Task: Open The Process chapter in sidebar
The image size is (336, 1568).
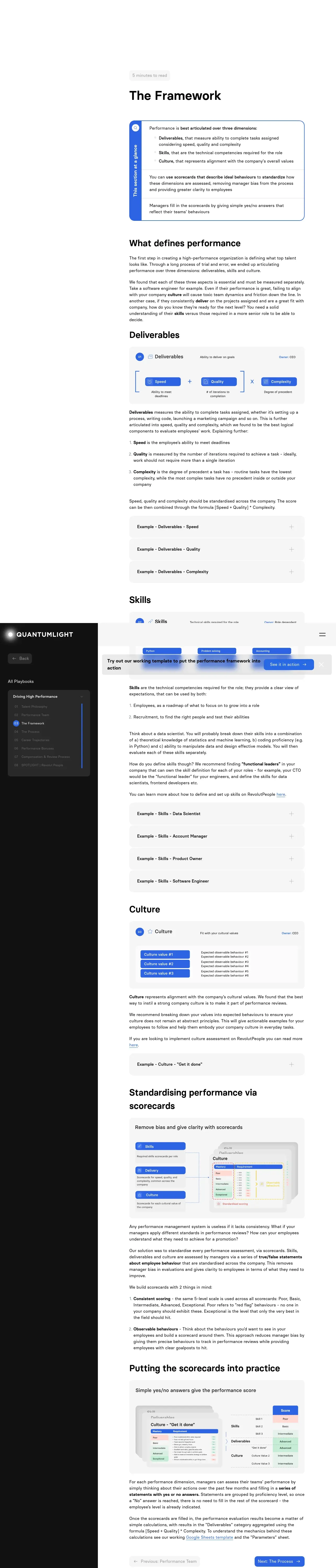Action: coord(31,732)
